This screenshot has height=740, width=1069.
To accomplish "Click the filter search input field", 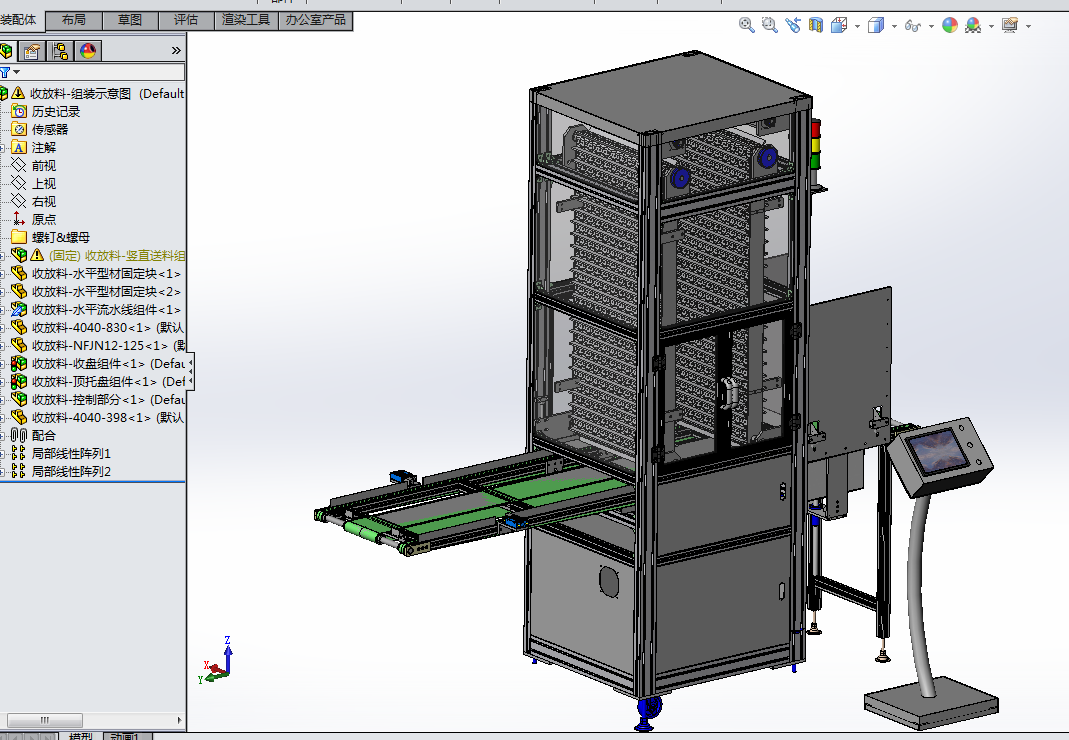I will click(x=103, y=72).
